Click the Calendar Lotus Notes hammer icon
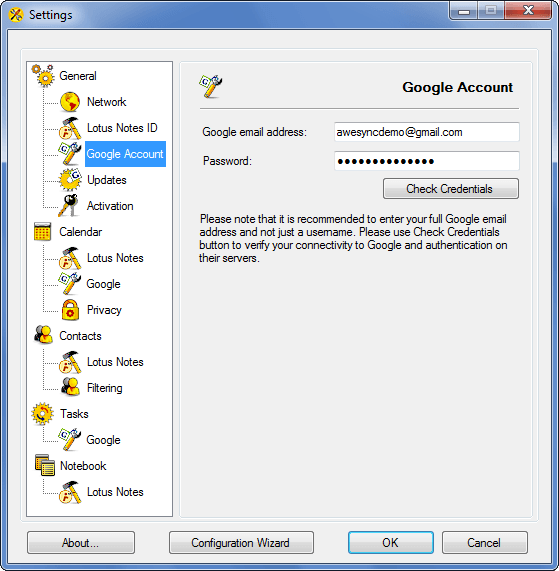Viewport: 559px width, 571px height. 70,258
